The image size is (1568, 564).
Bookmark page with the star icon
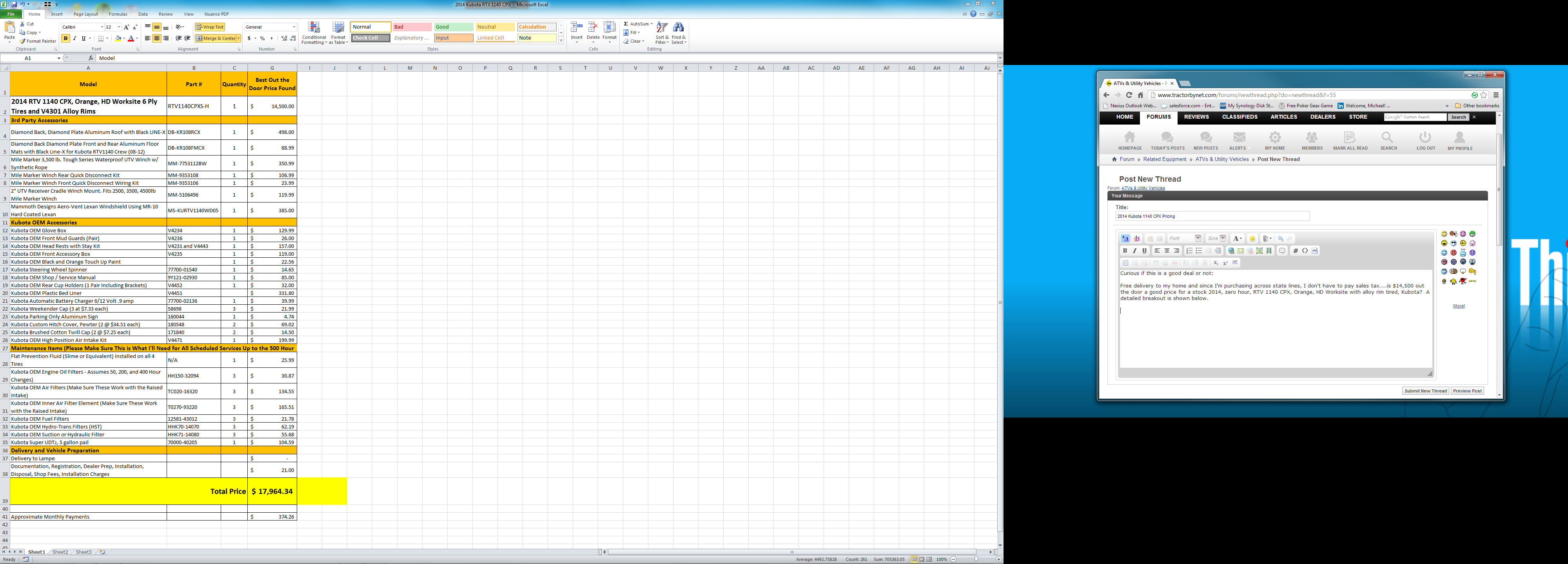1483,95
